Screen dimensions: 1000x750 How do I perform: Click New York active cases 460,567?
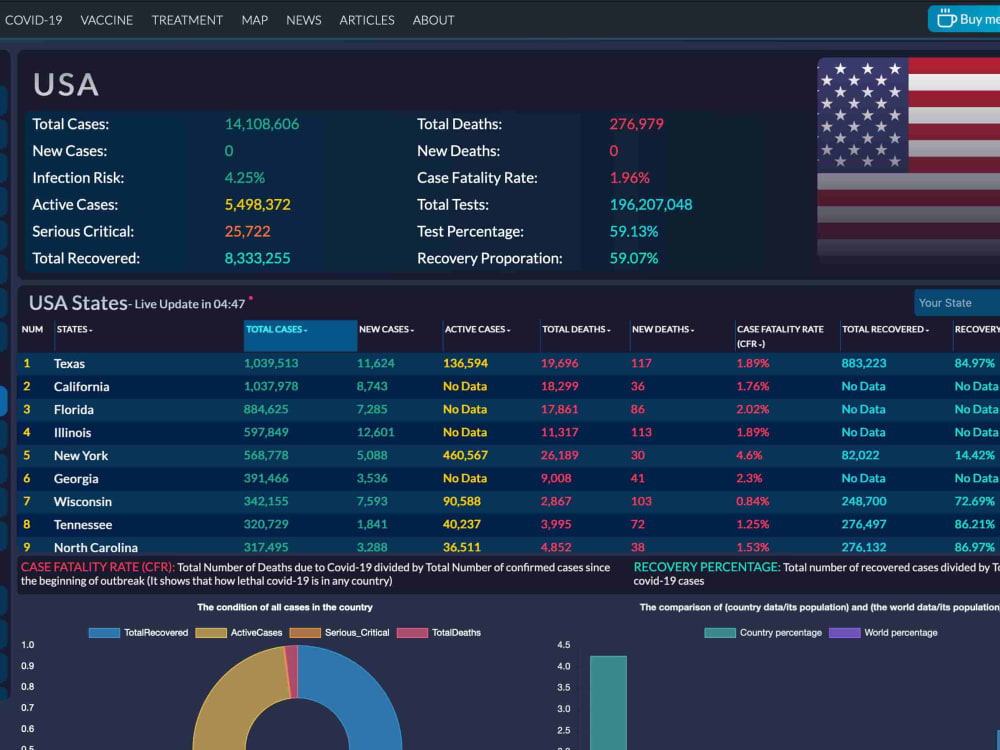pyautogui.click(x=466, y=455)
